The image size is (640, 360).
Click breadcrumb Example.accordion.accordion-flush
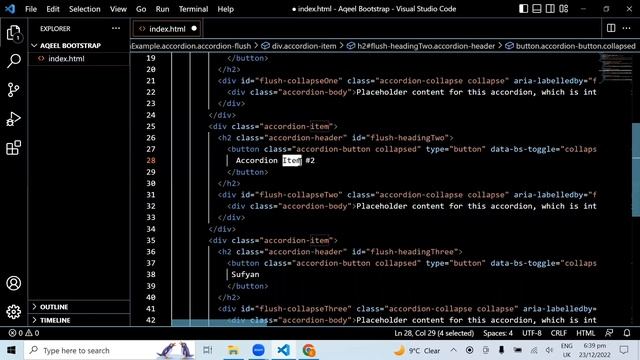pos(191,46)
